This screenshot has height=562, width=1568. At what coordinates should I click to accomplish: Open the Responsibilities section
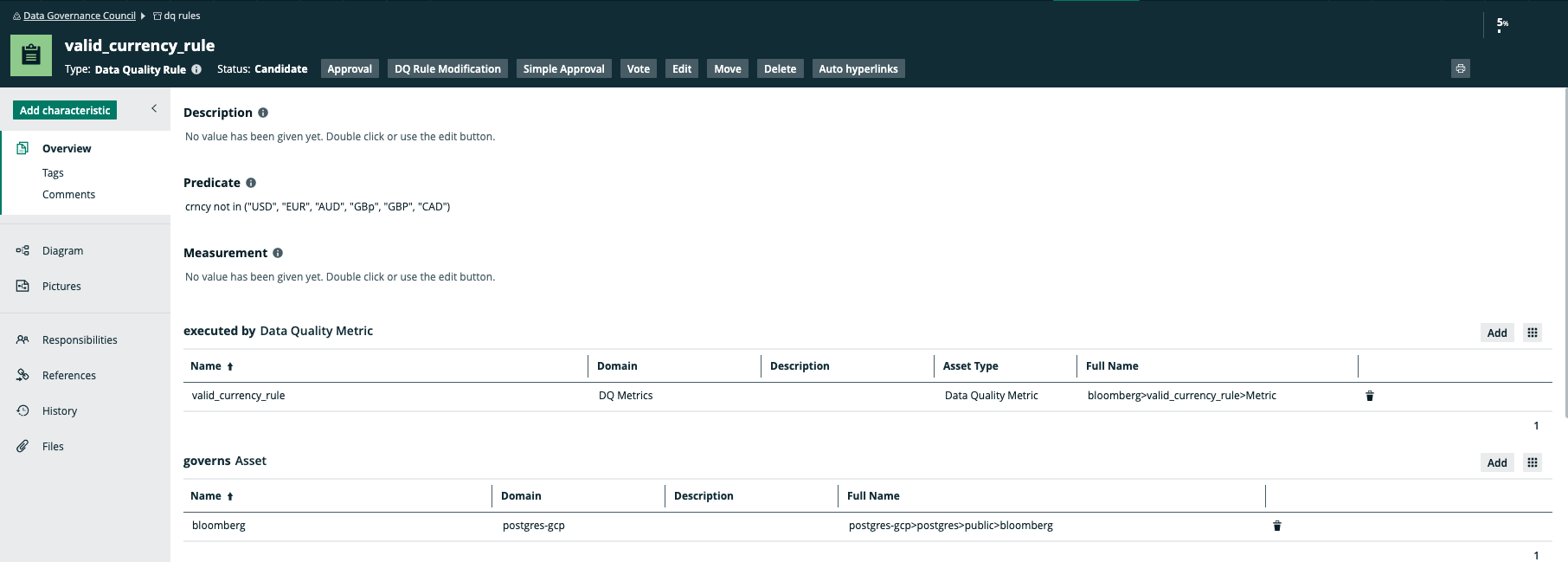[80, 339]
